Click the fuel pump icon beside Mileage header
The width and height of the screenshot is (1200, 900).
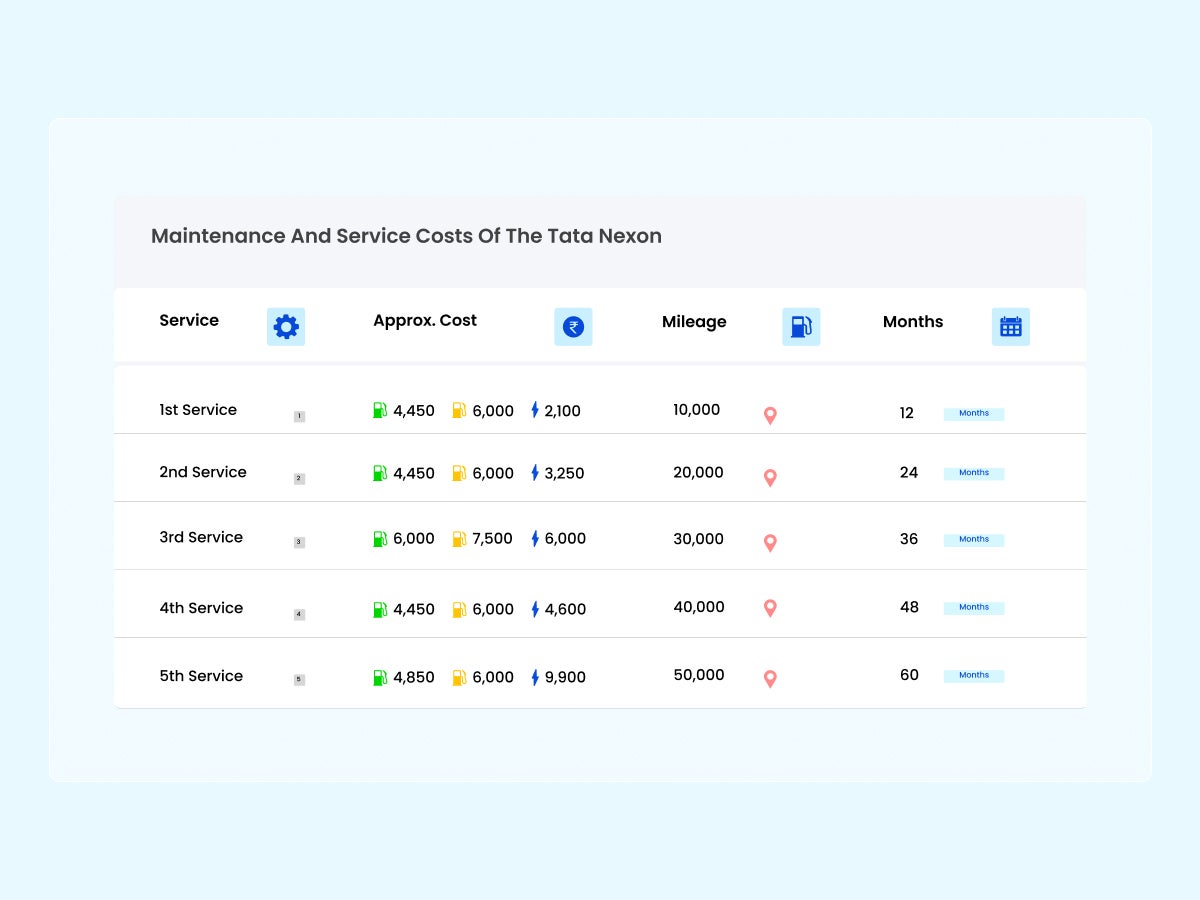coord(801,327)
